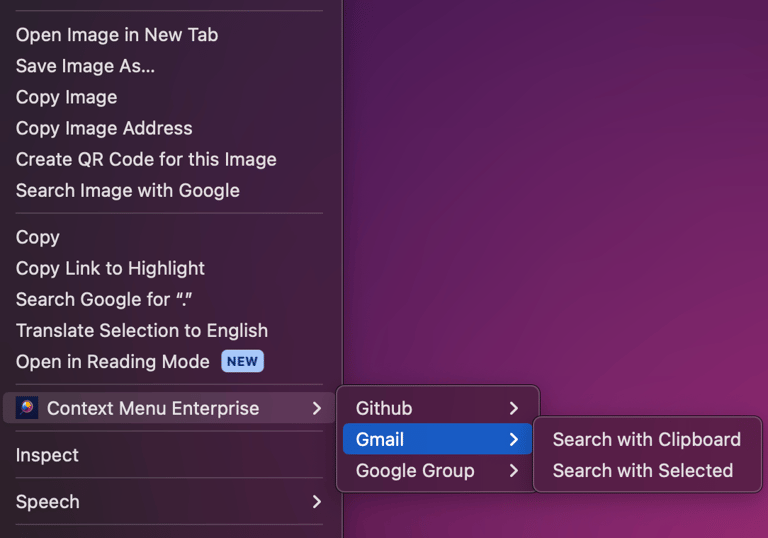Expand the Speech submenu arrow
The width and height of the screenshot is (768, 538).
316,501
